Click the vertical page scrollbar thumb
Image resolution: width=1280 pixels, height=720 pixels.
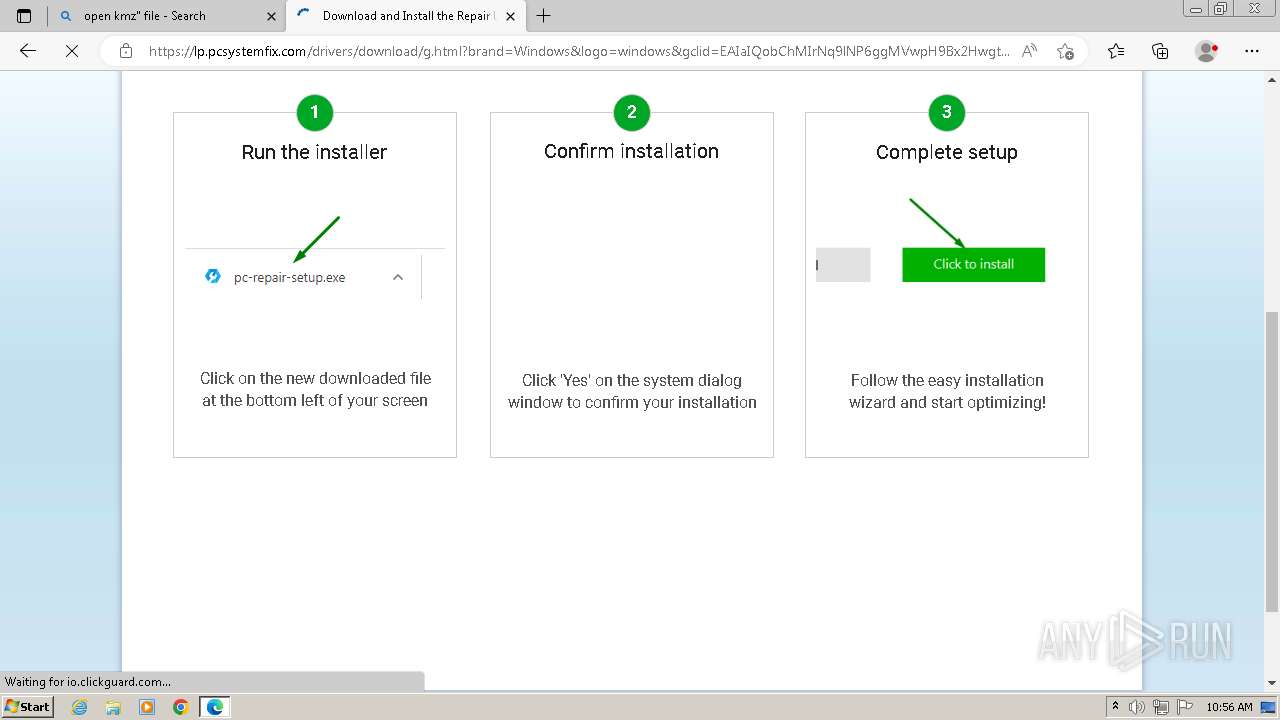point(1271,461)
